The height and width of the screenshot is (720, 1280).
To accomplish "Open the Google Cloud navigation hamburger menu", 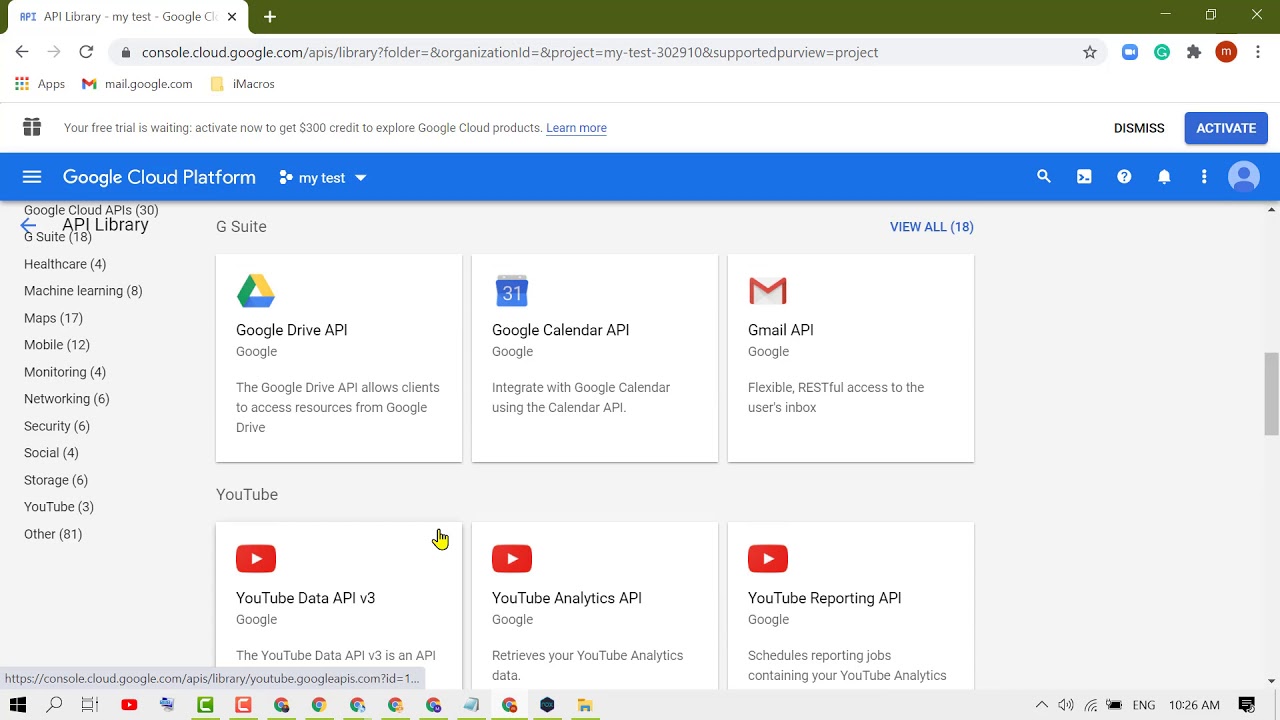I will pyautogui.click(x=32, y=177).
